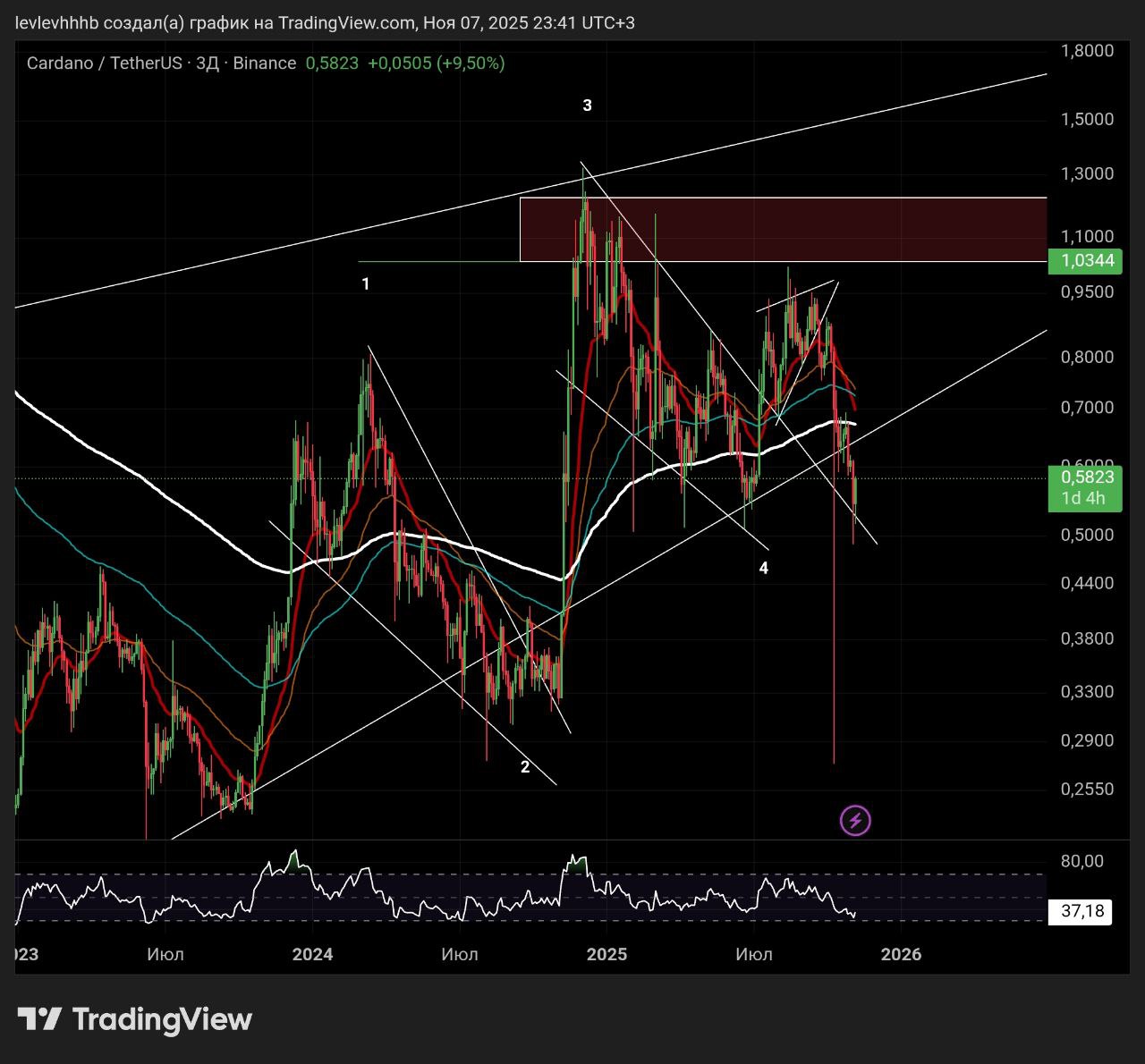Select the wave label 2 marker
Viewport: 1145px width, 1064px height.
(525, 767)
